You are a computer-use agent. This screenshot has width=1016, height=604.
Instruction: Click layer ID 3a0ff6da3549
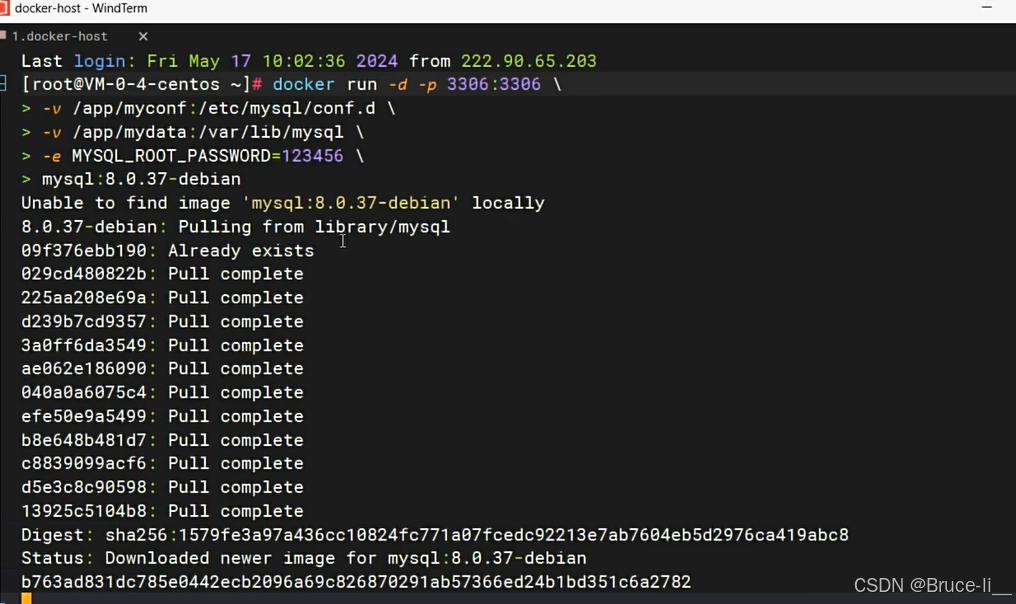(84, 345)
